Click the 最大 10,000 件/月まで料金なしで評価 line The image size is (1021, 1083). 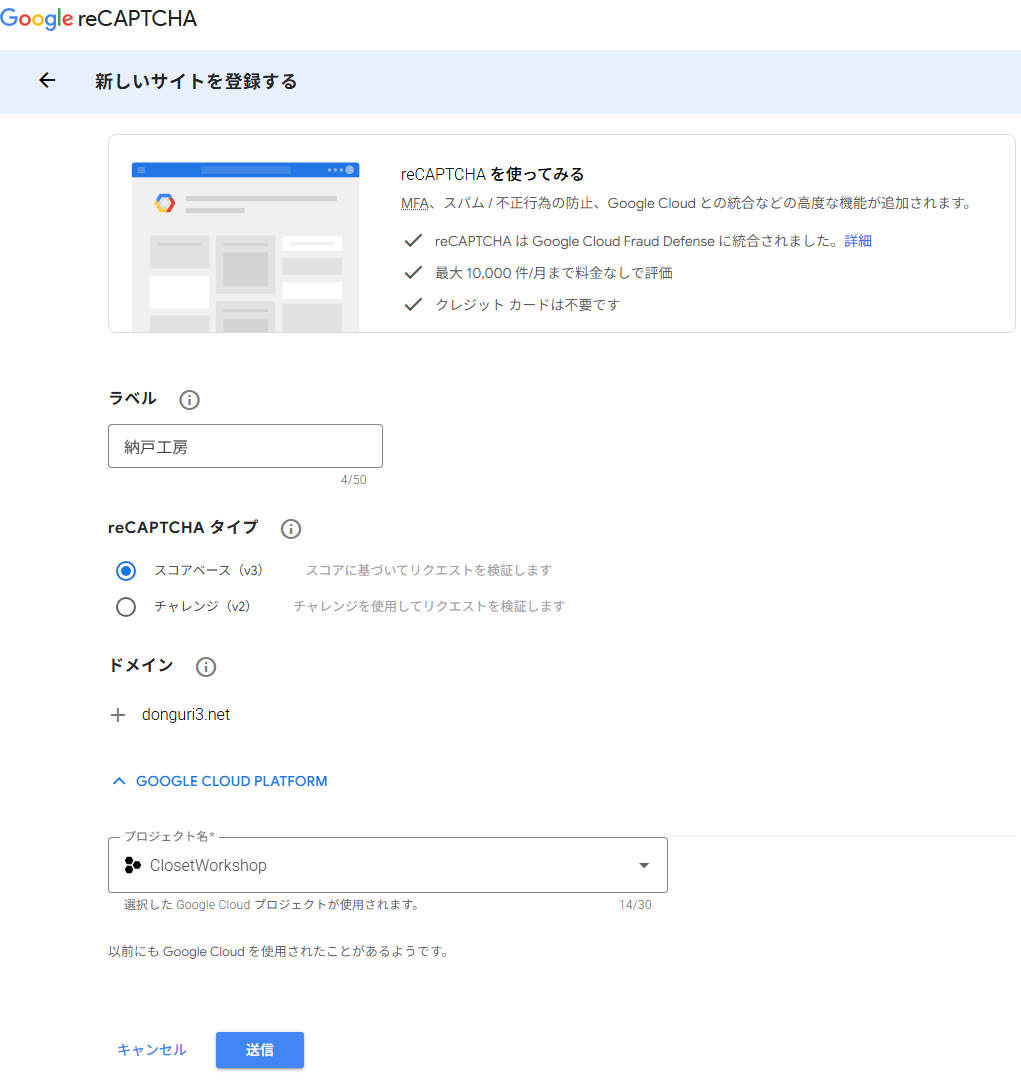pyautogui.click(x=553, y=273)
